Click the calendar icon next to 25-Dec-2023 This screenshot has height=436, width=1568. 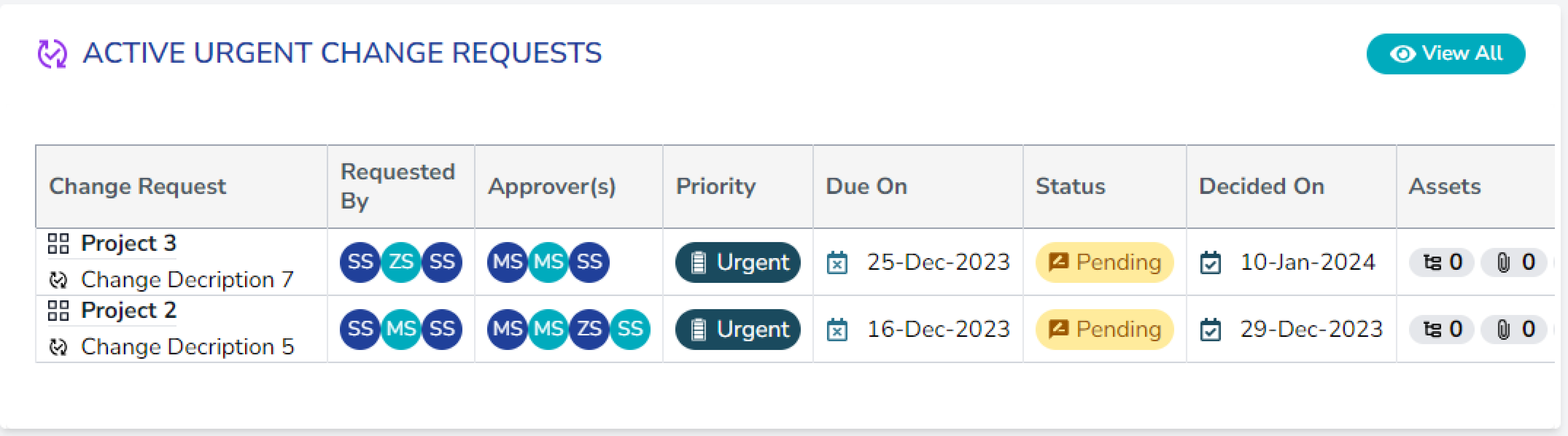(x=837, y=263)
